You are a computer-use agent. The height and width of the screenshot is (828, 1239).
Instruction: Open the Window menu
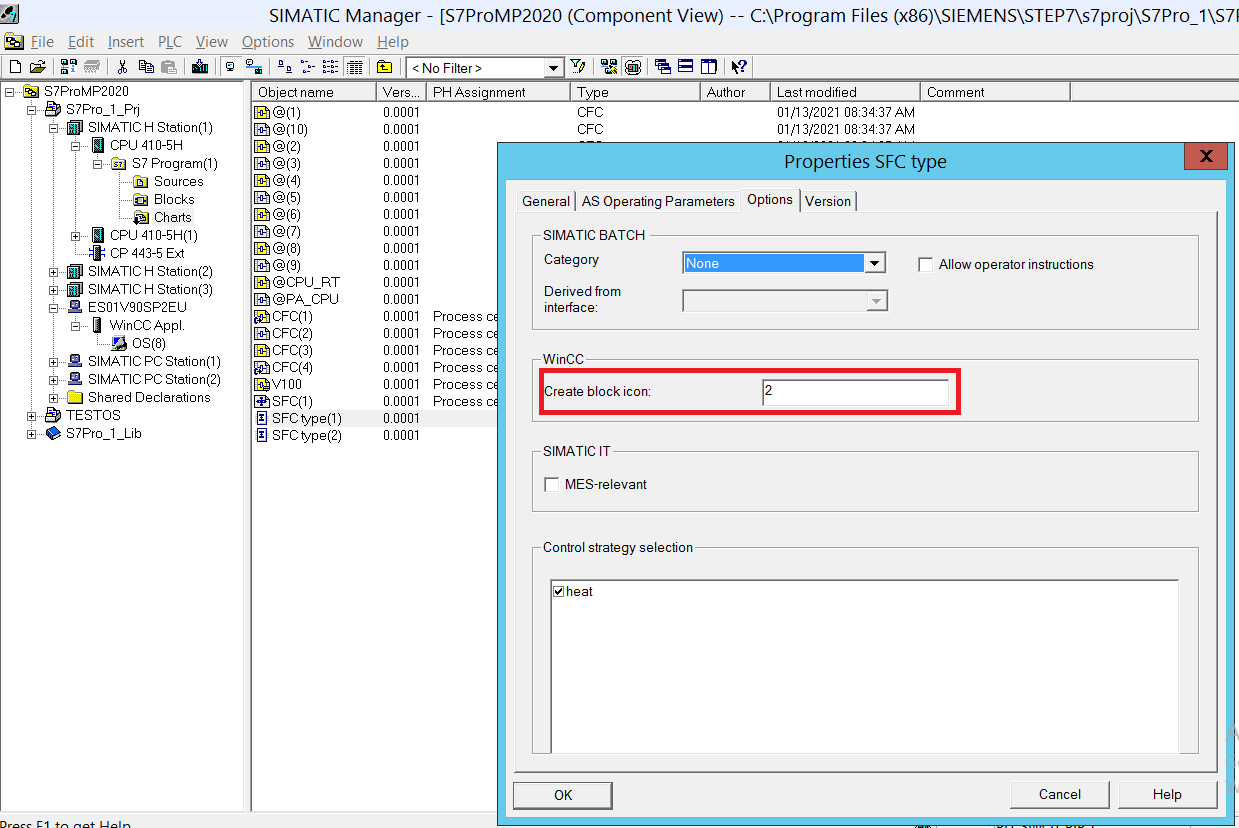(335, 42)
